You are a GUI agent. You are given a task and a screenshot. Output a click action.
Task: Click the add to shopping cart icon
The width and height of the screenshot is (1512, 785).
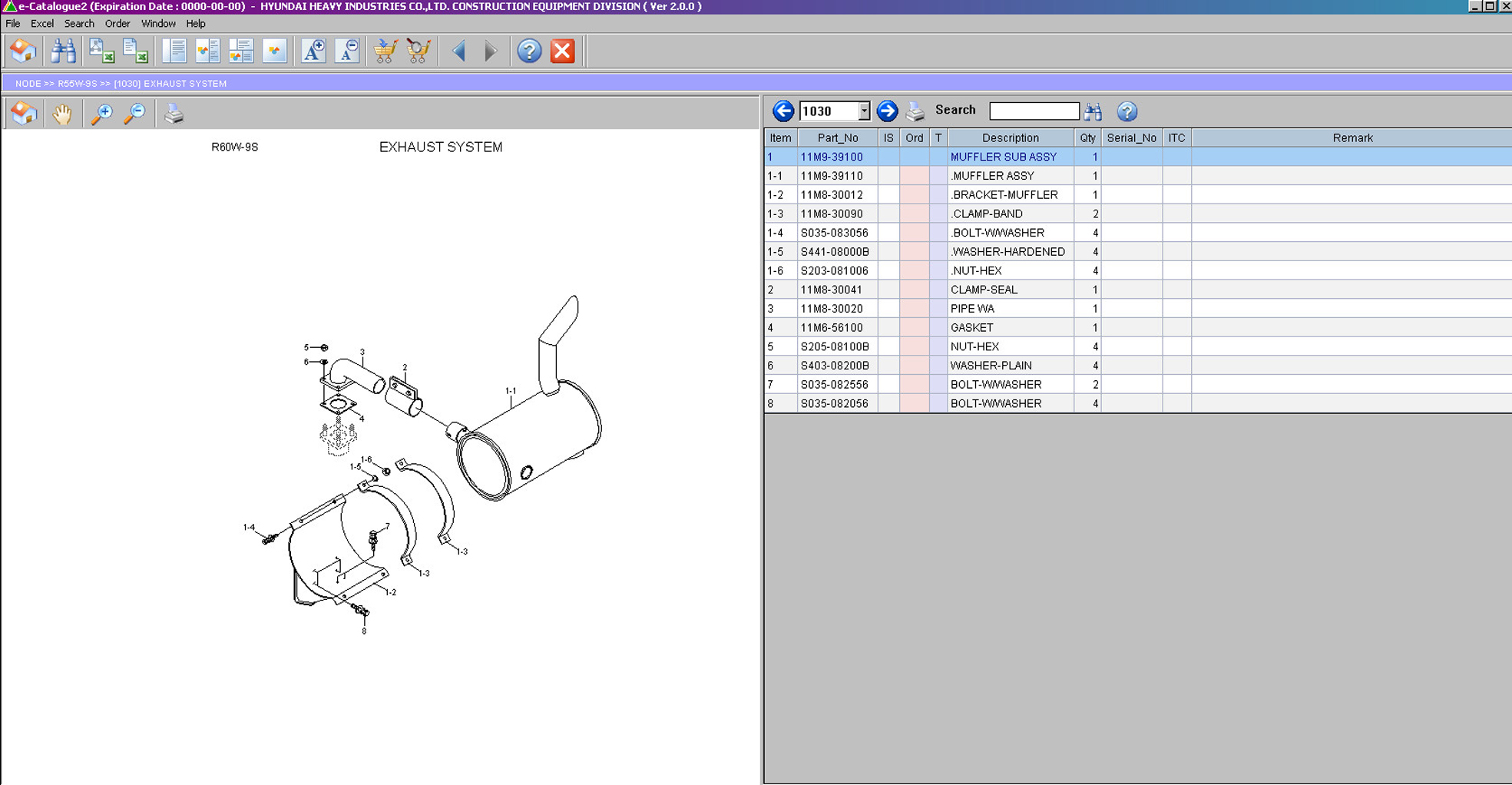pos(385,51)
